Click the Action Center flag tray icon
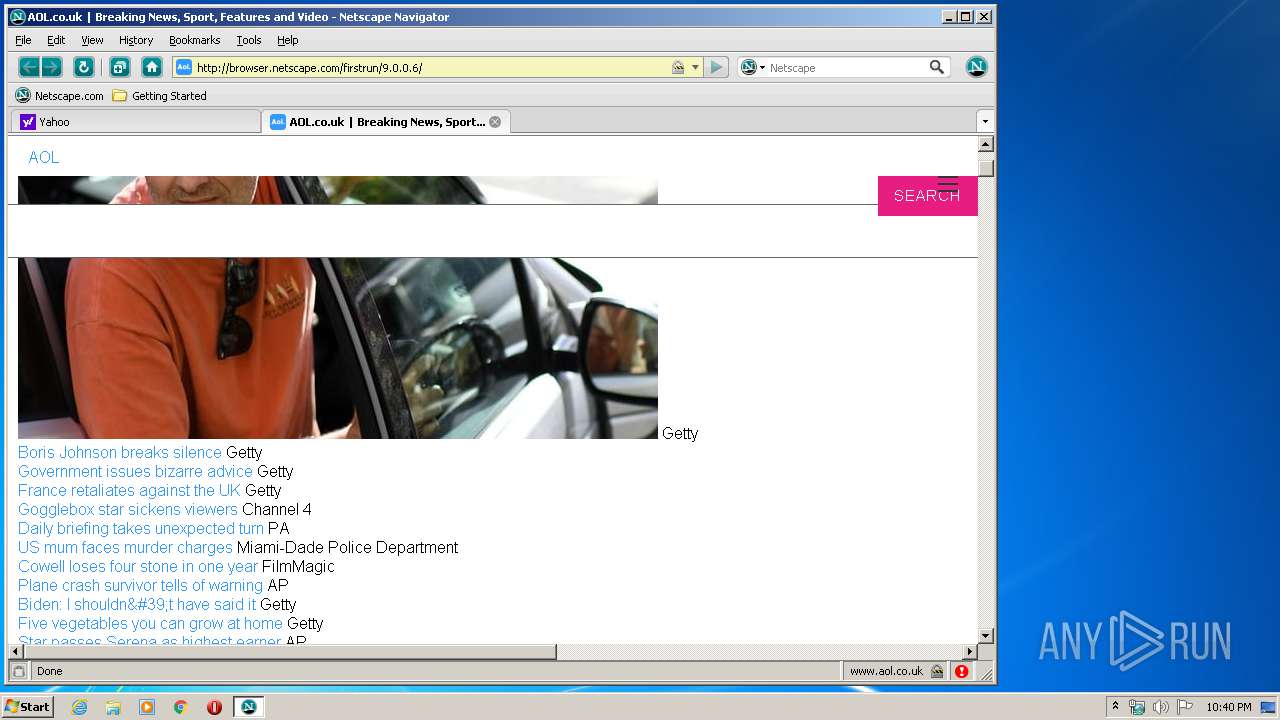This screenshot has width=1280, height=720. [1185, 707]
